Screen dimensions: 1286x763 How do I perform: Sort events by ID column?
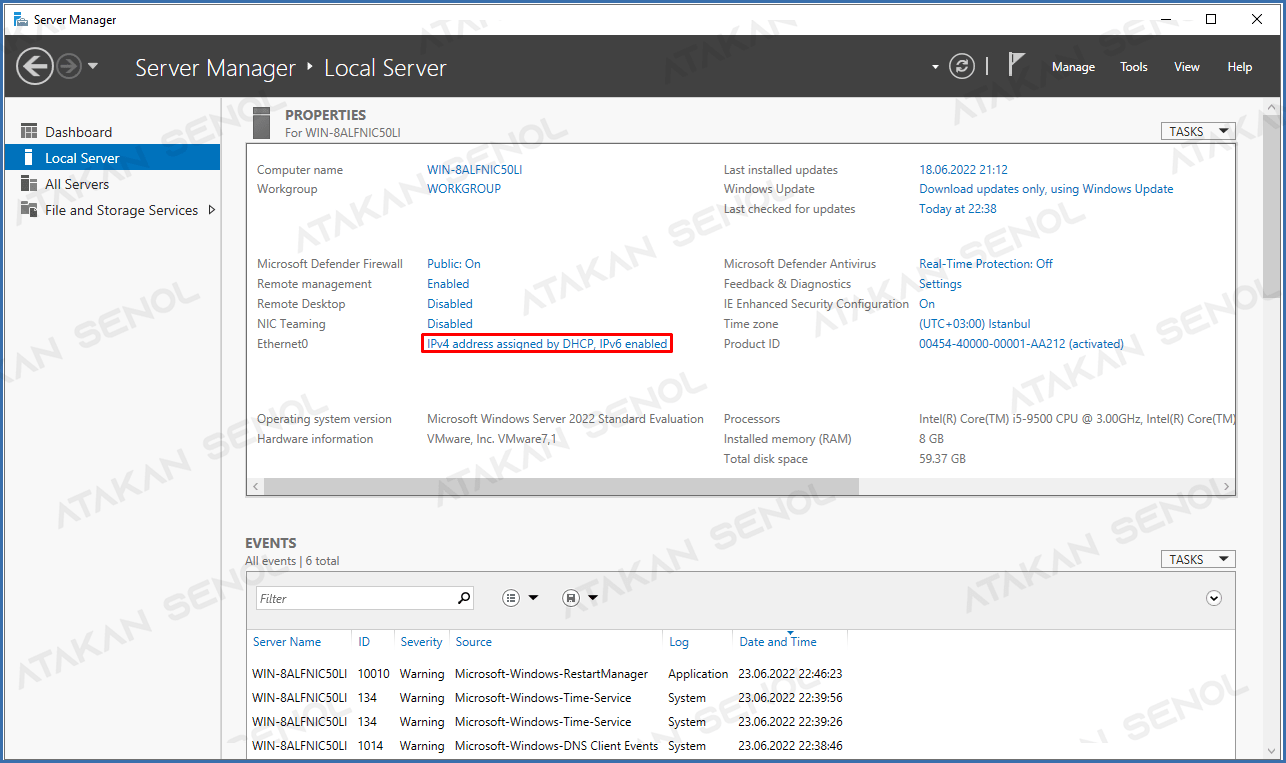coord(365,642)
